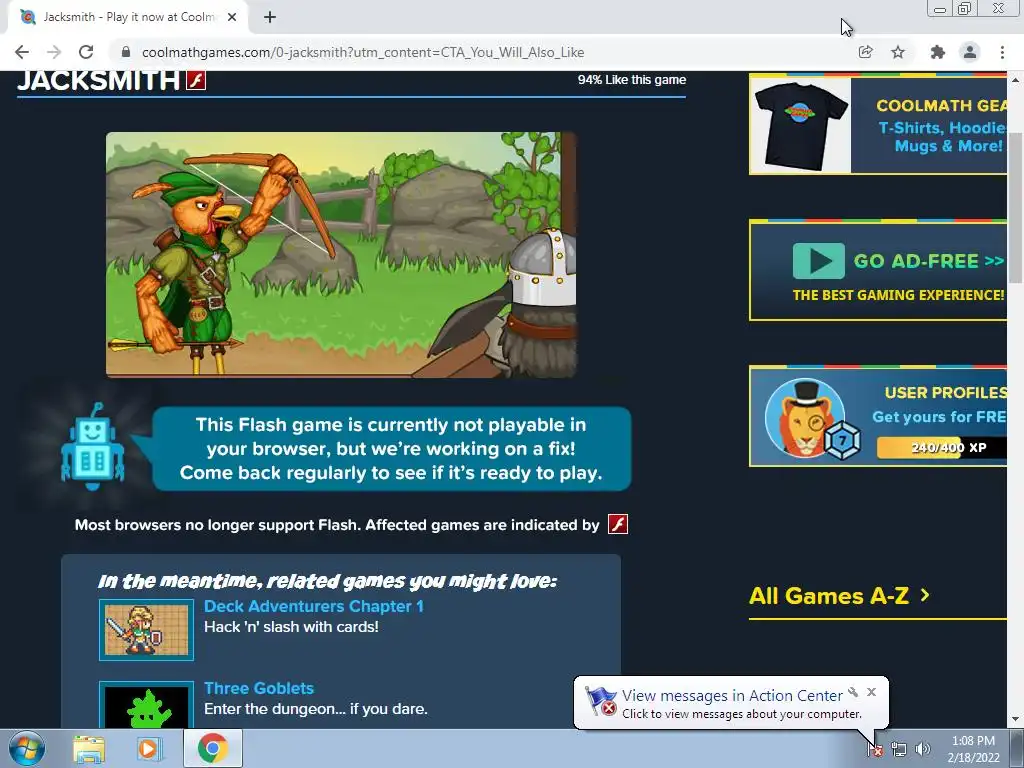Screen dimensions: 1024x768
Task: Select the Jacksmith browser tab
Action: (x=128, y=17)
